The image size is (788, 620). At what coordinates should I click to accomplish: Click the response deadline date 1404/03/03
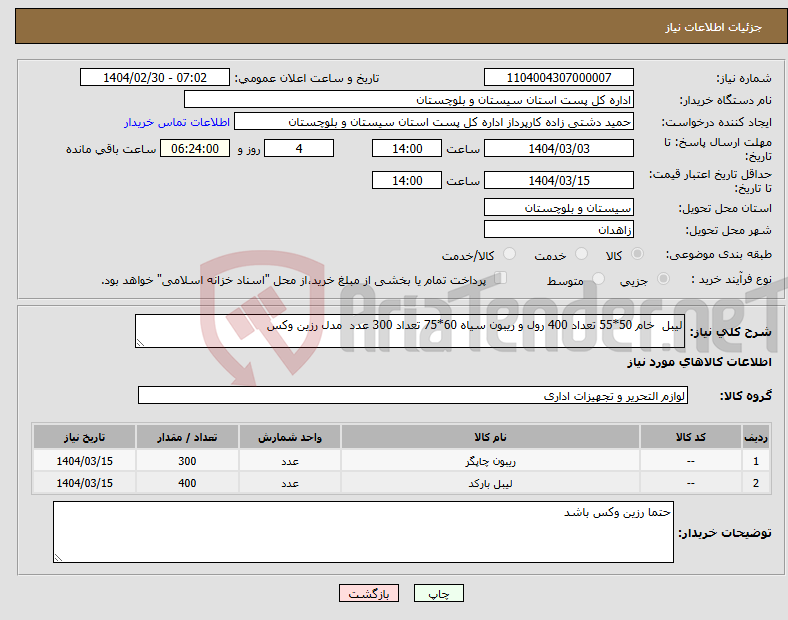tap(559, 148)
